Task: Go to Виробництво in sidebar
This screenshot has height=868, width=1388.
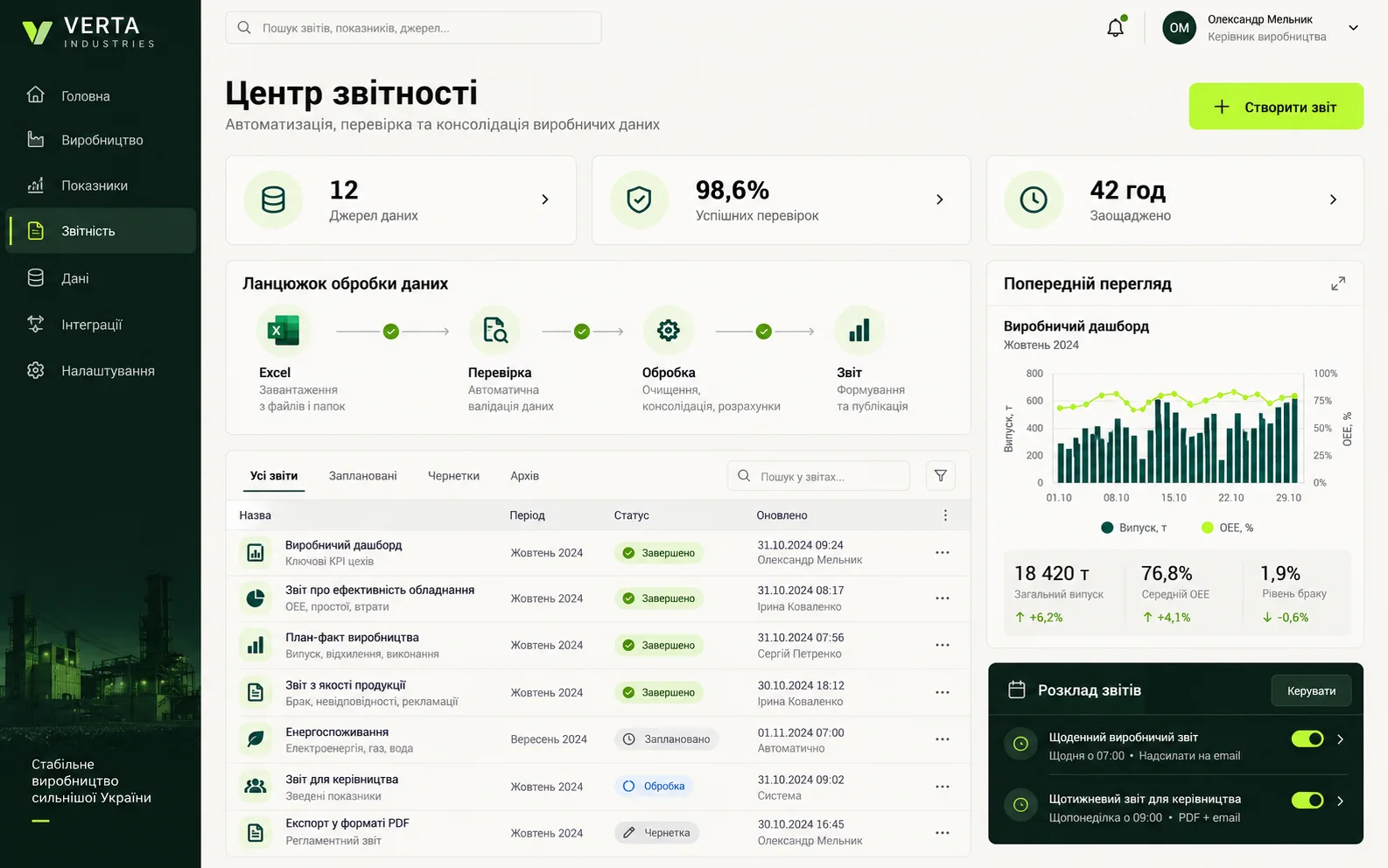Action: point(101,140)
